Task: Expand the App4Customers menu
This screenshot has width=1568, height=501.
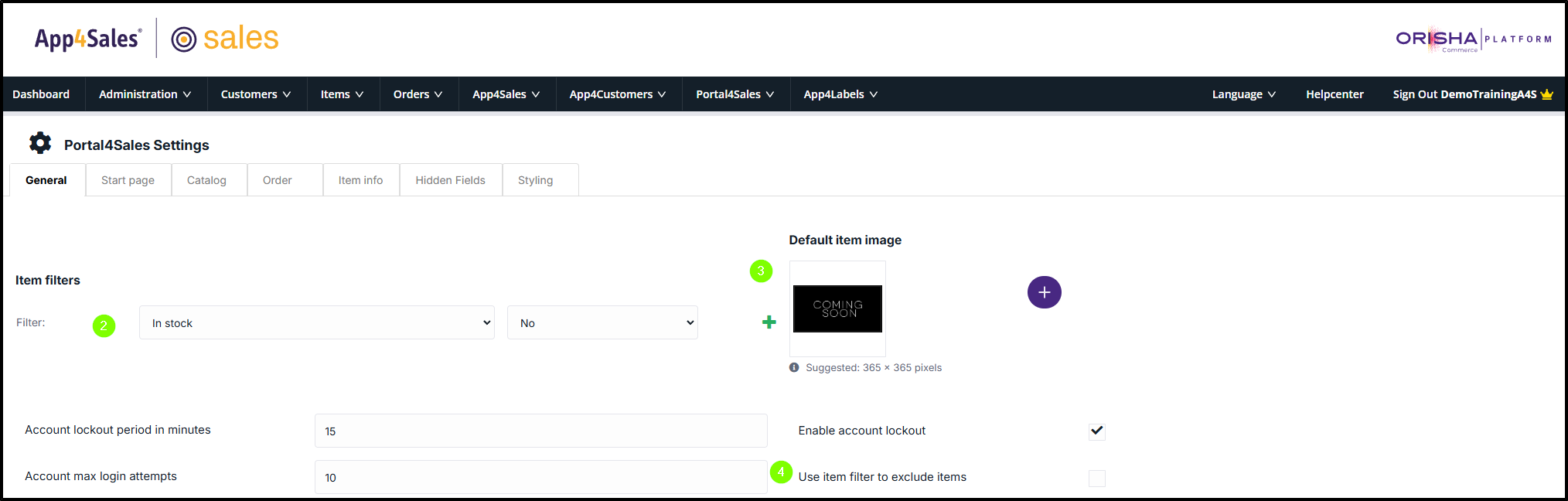Action: coord(618,94)
